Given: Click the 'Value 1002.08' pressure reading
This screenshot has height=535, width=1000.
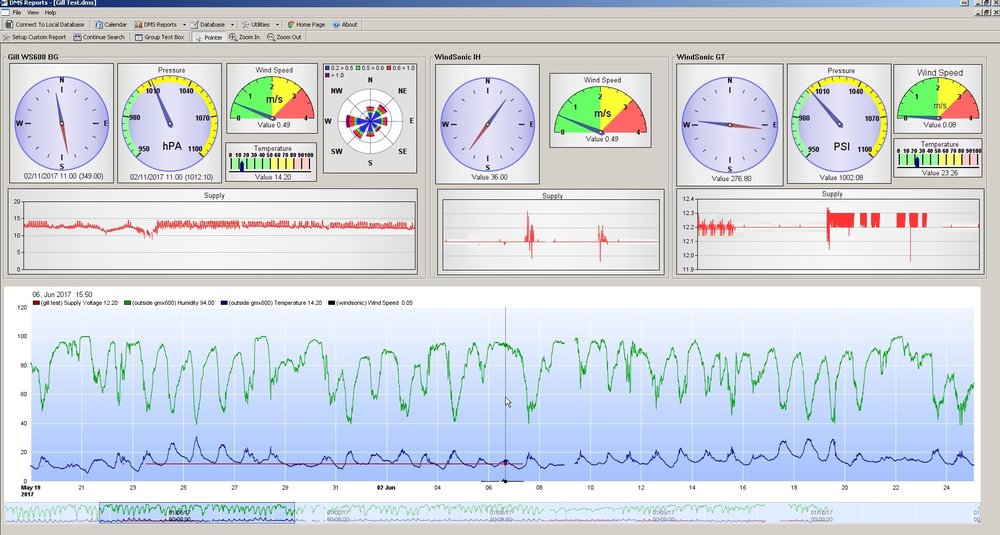Looking at the screenshot, I should (841, 178).
